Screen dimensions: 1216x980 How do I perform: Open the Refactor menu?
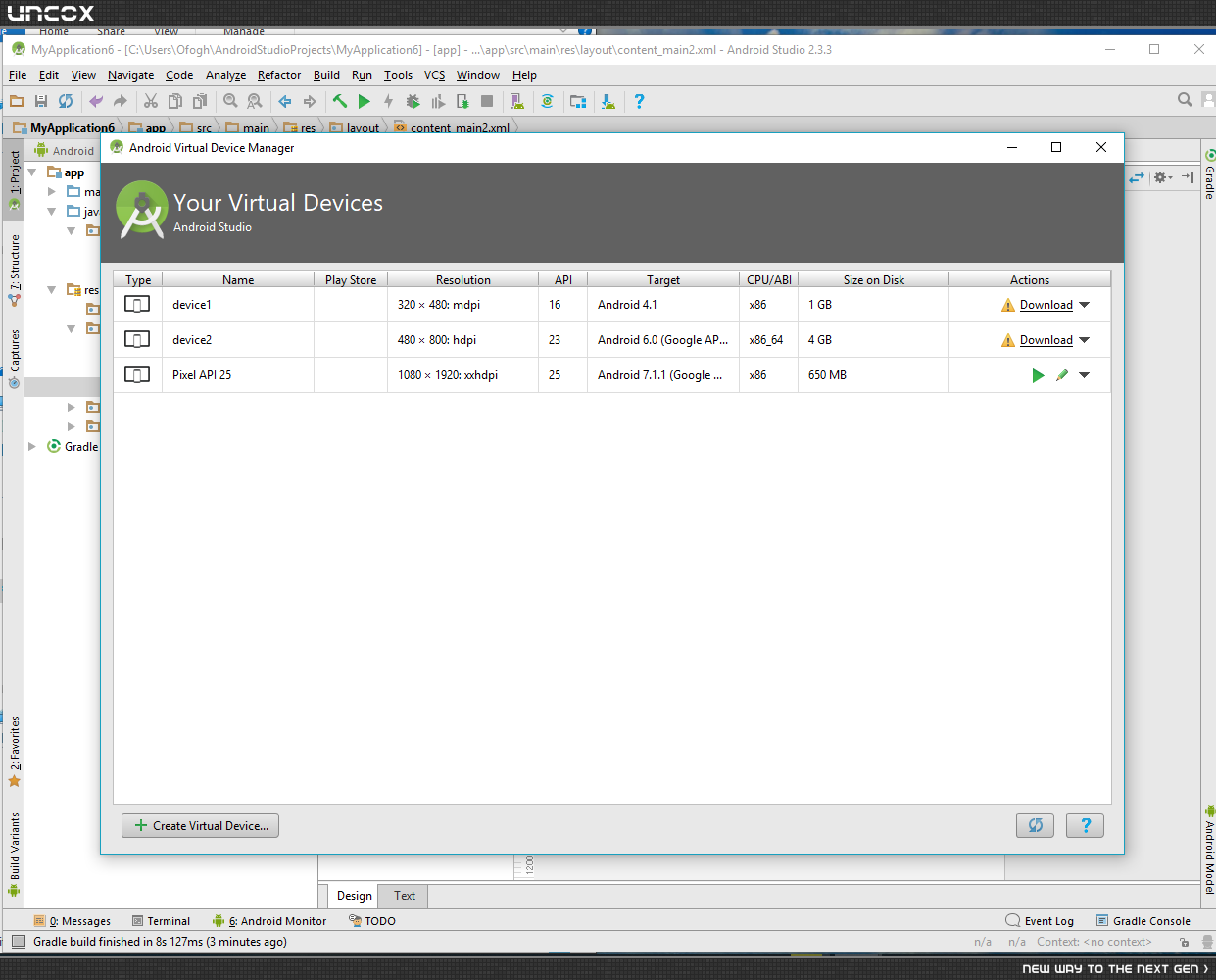(x=279, y=75)
